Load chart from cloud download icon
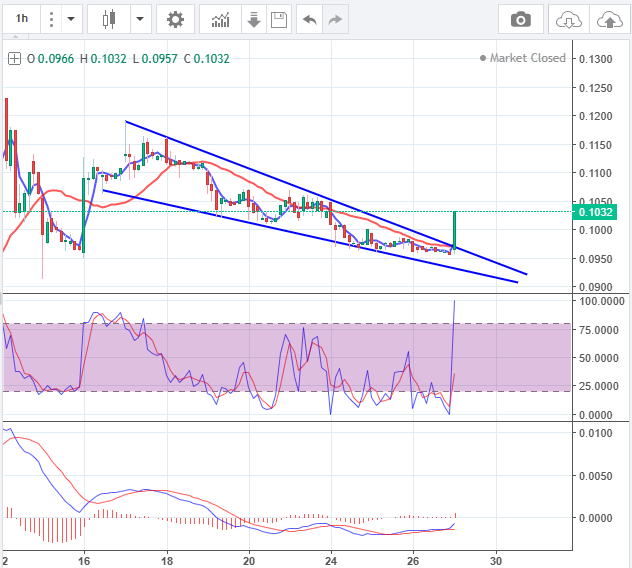Viewport: 632px width, 568px height. [x=569, y=19]
